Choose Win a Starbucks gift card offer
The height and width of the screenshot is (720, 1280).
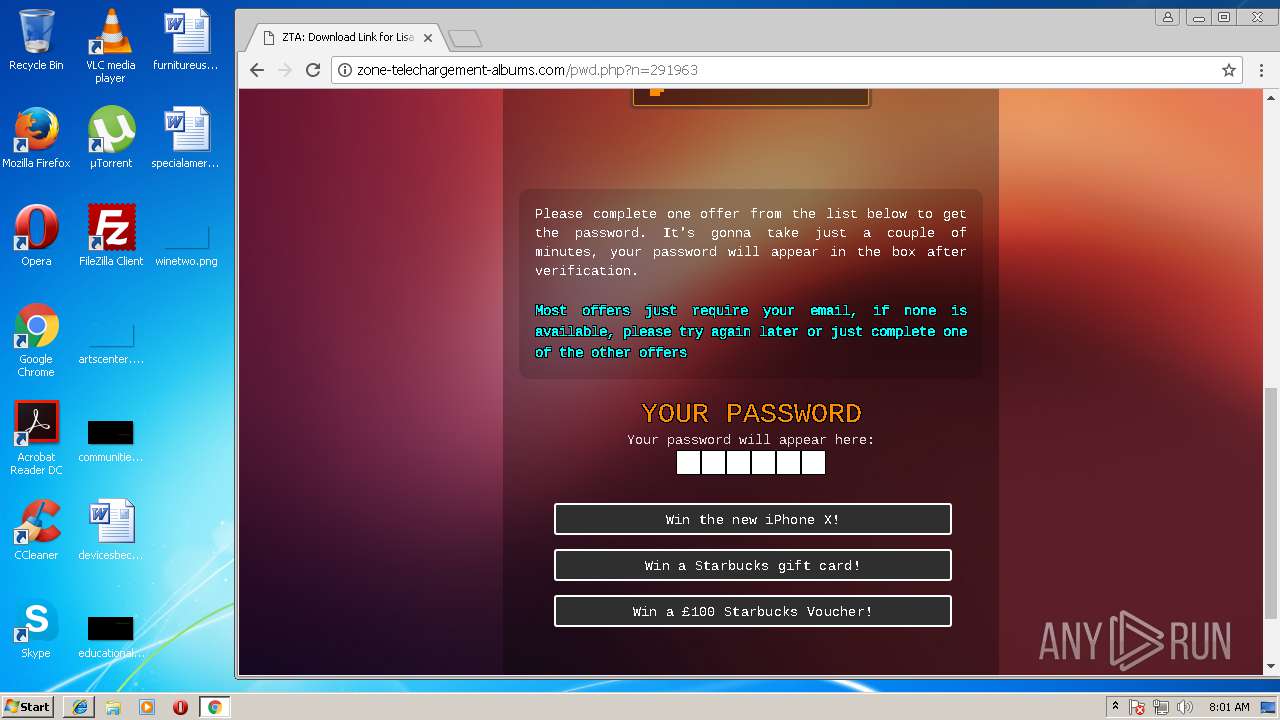753,565
